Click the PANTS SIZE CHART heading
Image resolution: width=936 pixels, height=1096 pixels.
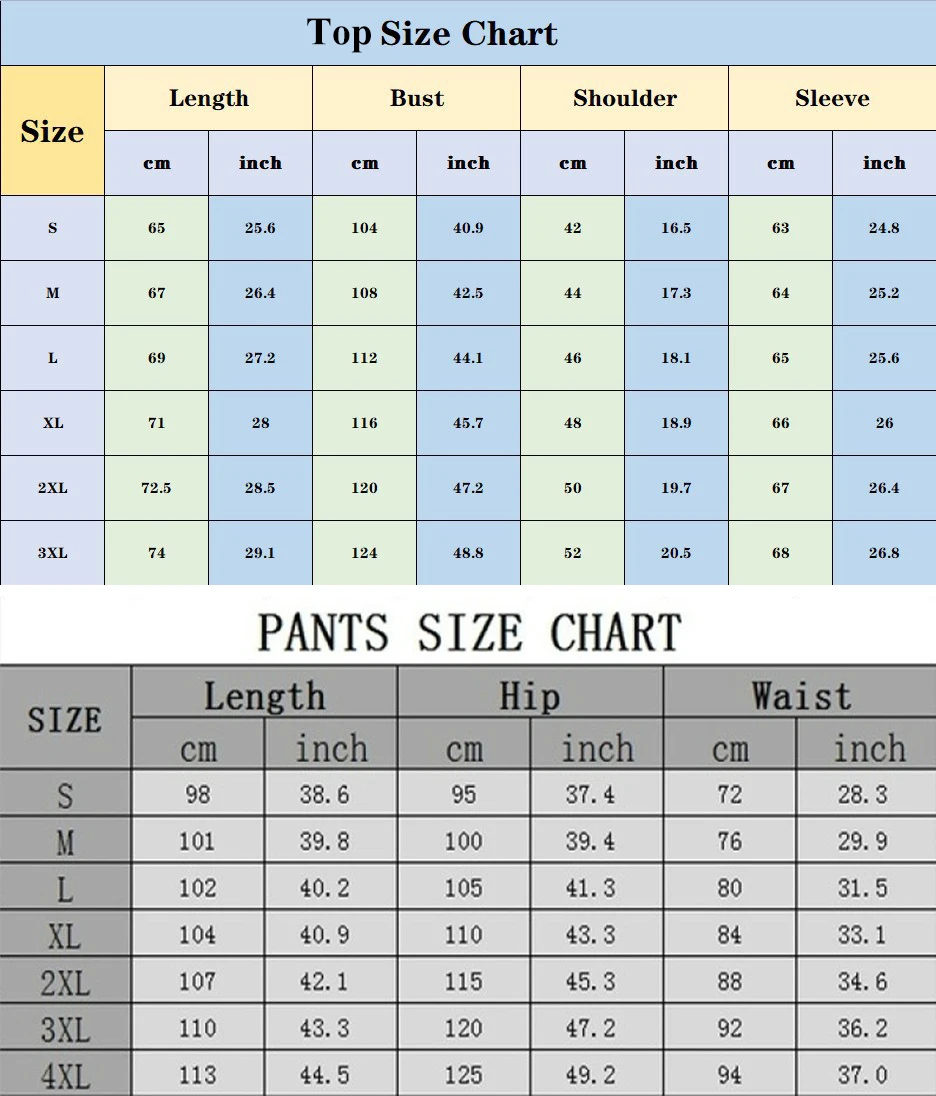469,633
